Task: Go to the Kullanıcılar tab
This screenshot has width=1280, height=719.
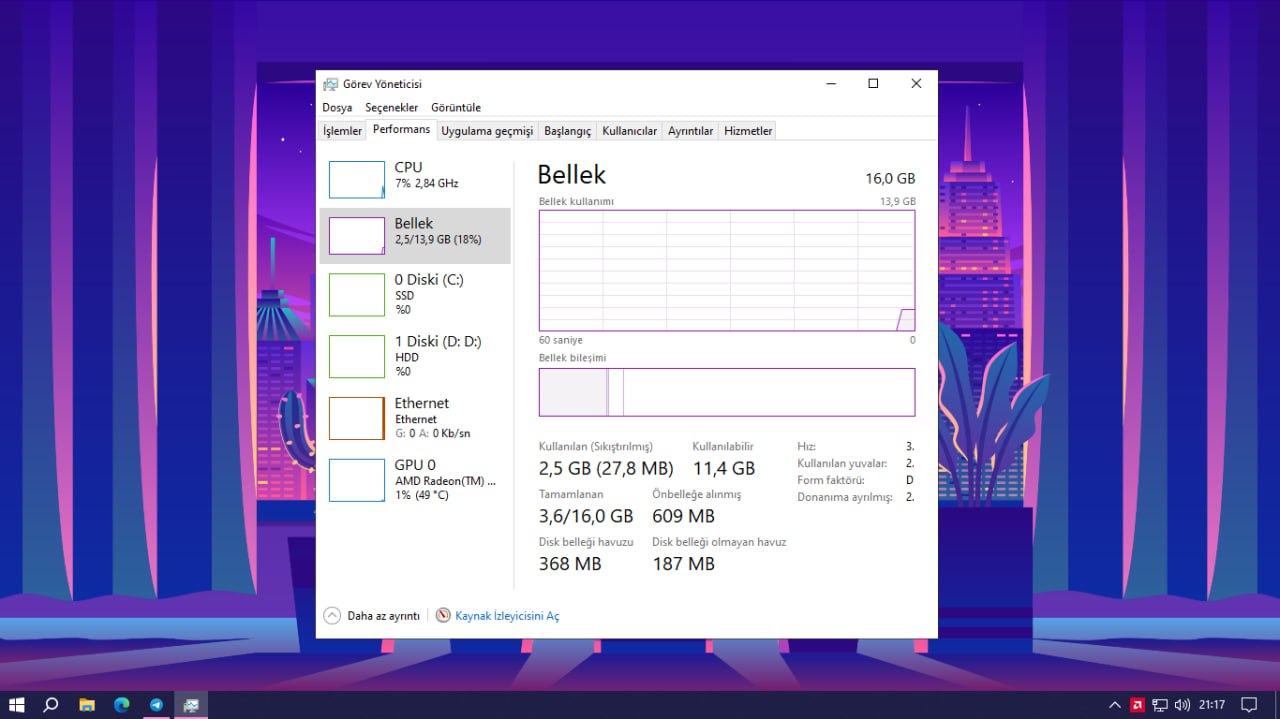Action: tap(630, 131)
